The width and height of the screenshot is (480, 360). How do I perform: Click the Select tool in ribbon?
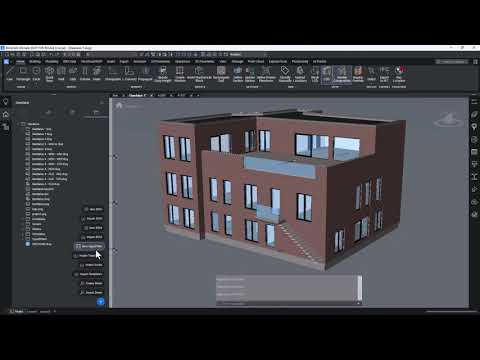coord(371,73)
